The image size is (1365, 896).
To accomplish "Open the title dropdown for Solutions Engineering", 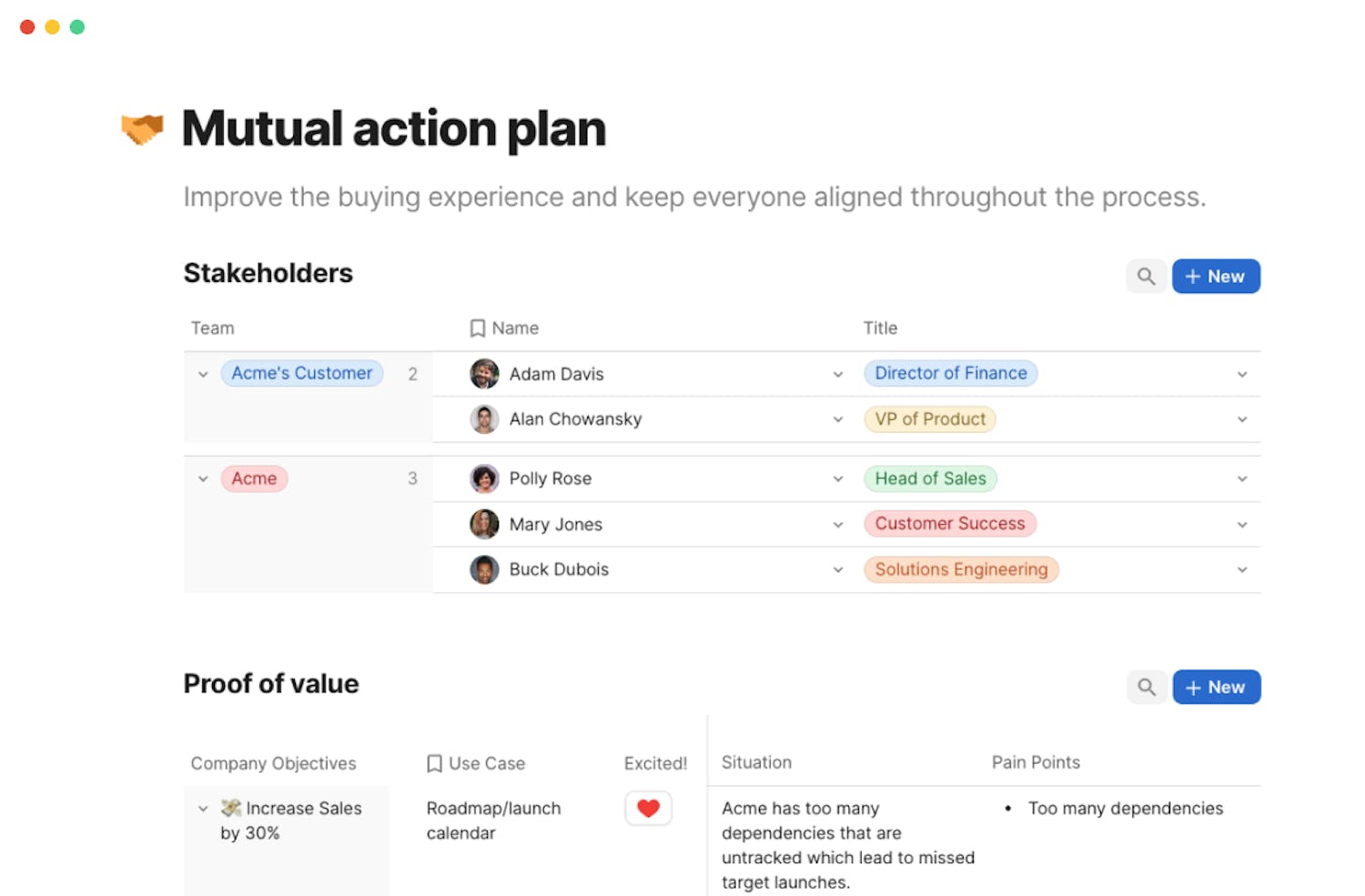I will [1241, 569].
